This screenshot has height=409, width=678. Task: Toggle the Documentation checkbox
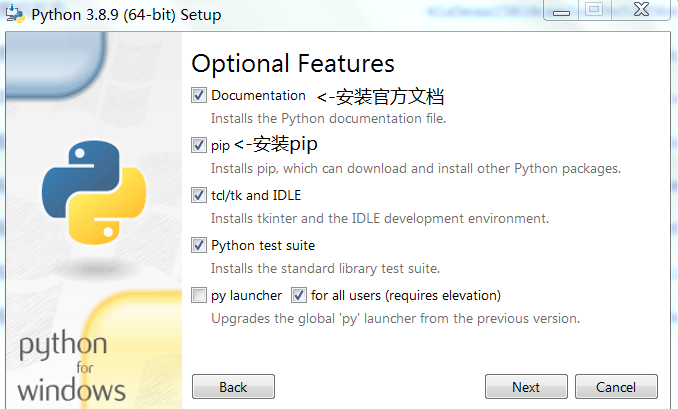tap(199, 96)
